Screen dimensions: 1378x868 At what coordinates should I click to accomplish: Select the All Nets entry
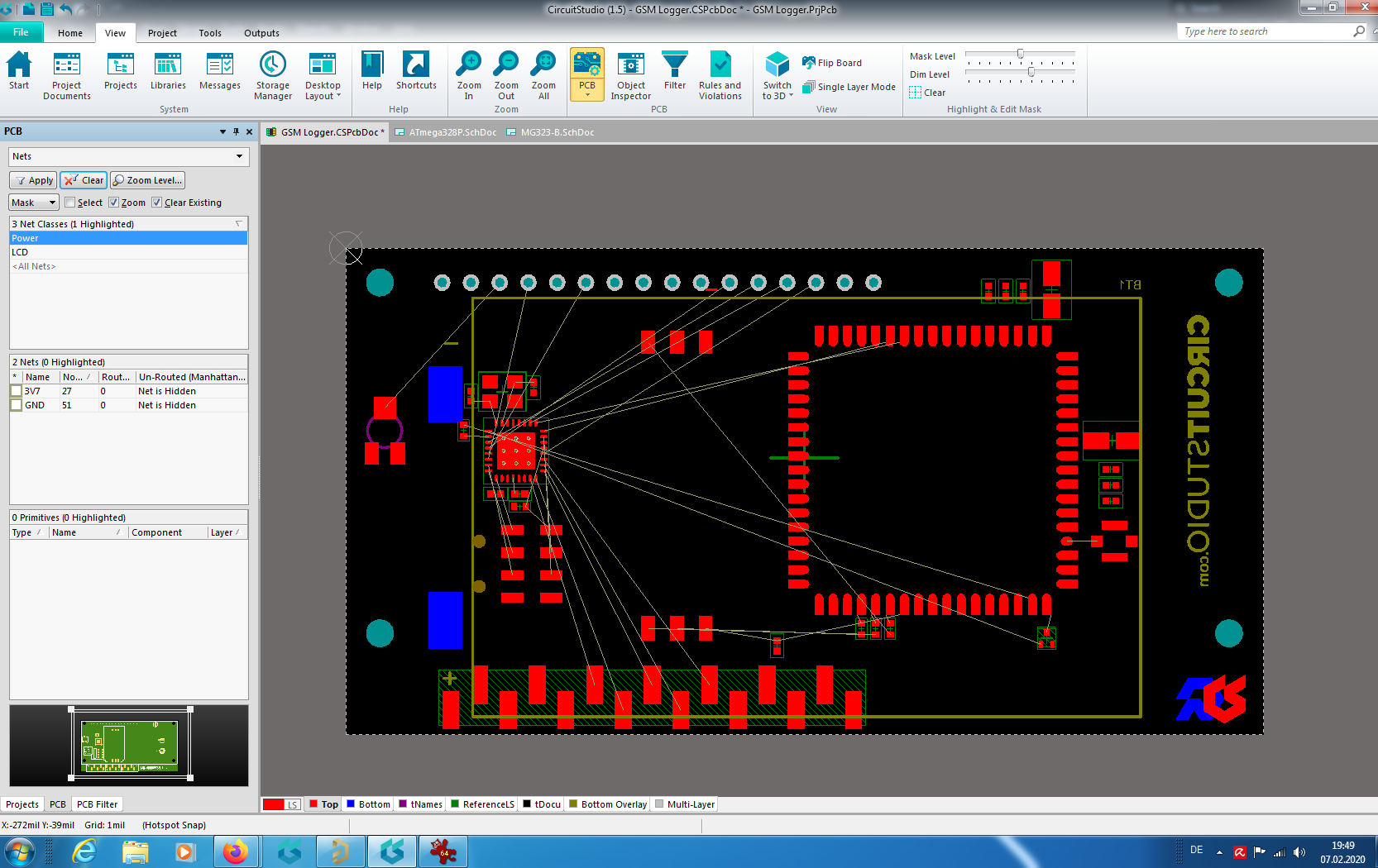click(128, 266)
